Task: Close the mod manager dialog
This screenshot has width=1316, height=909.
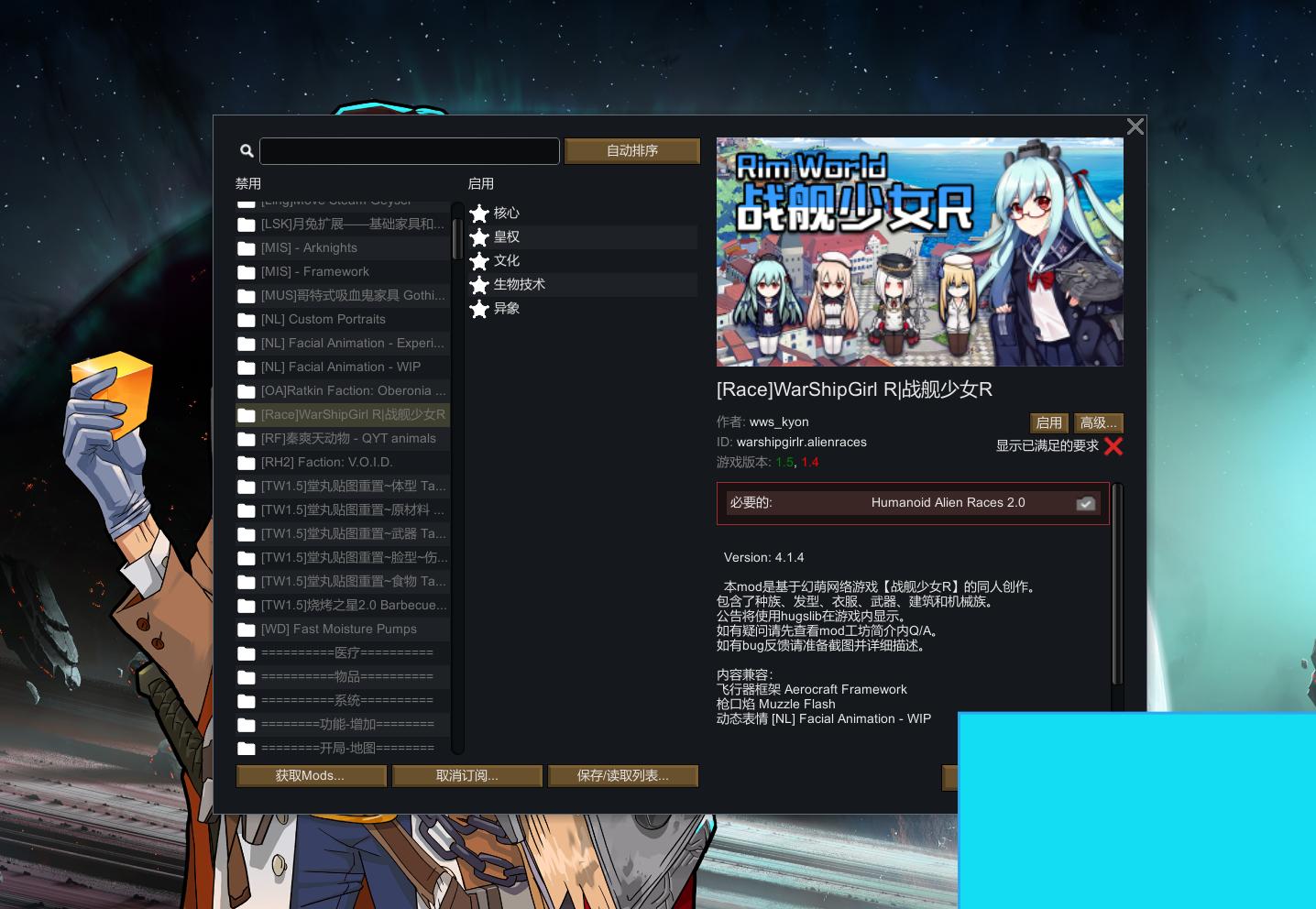Action: (x=1135, y=126)
